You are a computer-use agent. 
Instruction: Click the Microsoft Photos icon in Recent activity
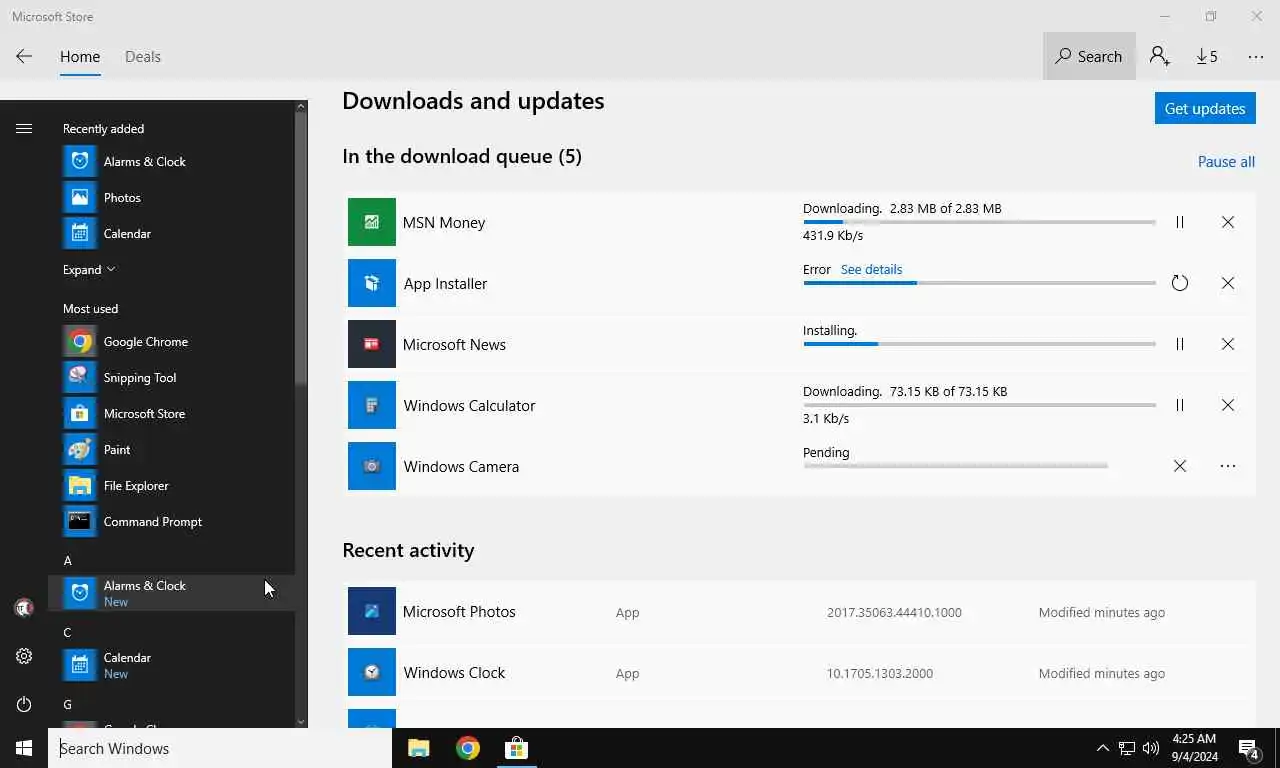[372, 611]
